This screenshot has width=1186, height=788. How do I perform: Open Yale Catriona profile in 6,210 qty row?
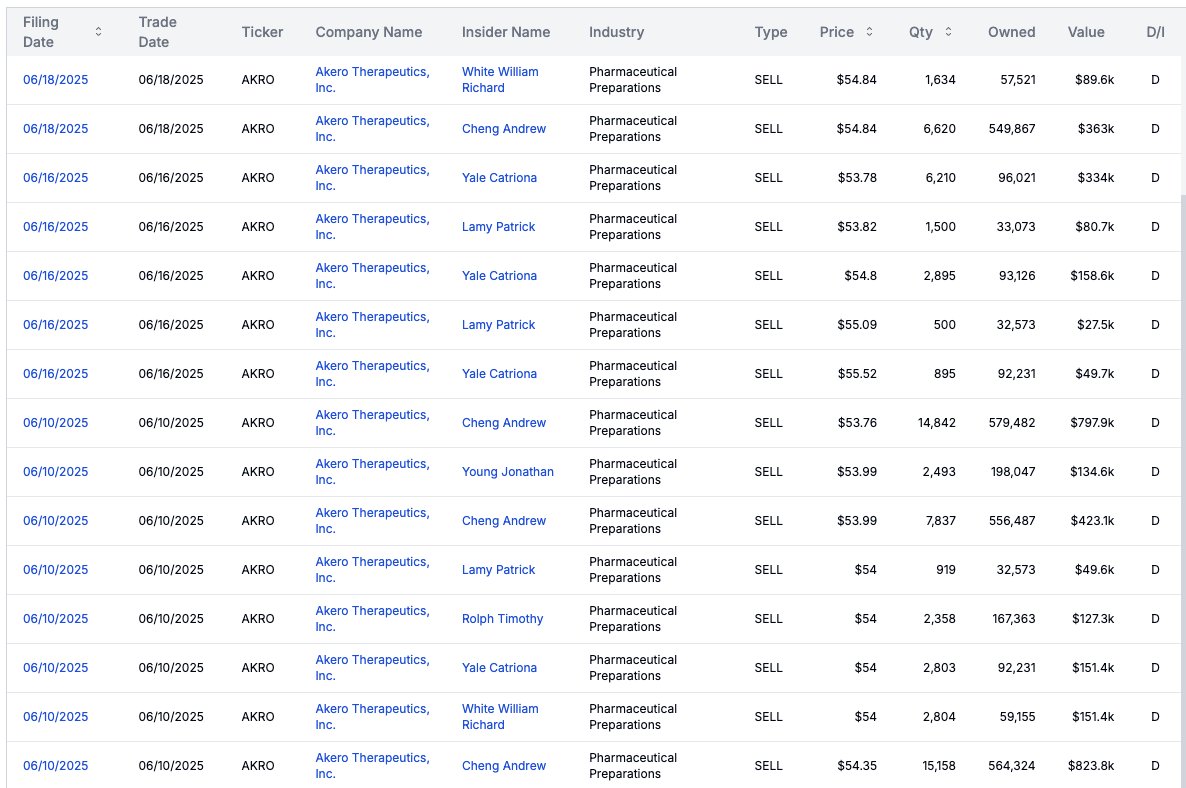click(x=499, y=178)
